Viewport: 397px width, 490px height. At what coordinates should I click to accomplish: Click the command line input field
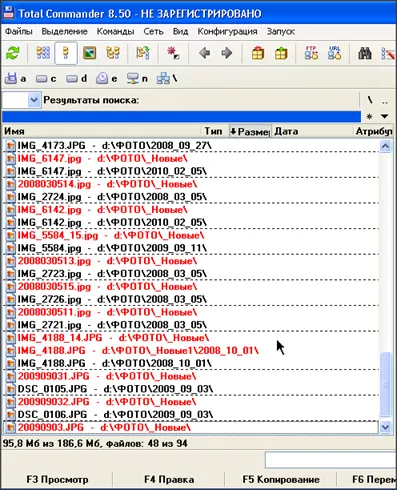(330, 460)
